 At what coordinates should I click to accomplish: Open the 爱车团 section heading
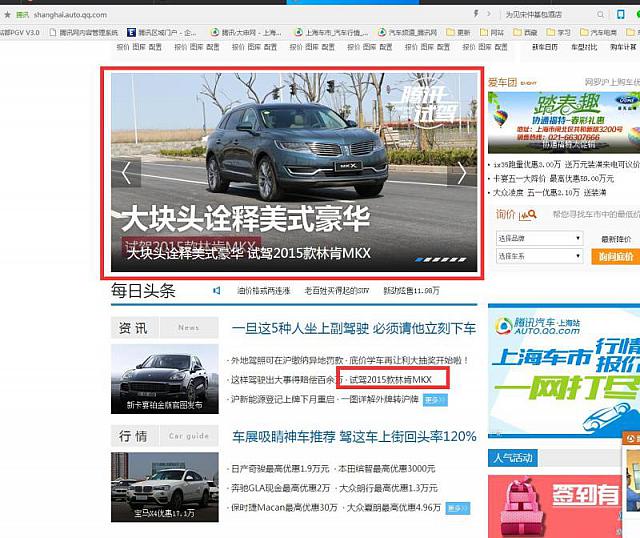[x=502, y=82]
